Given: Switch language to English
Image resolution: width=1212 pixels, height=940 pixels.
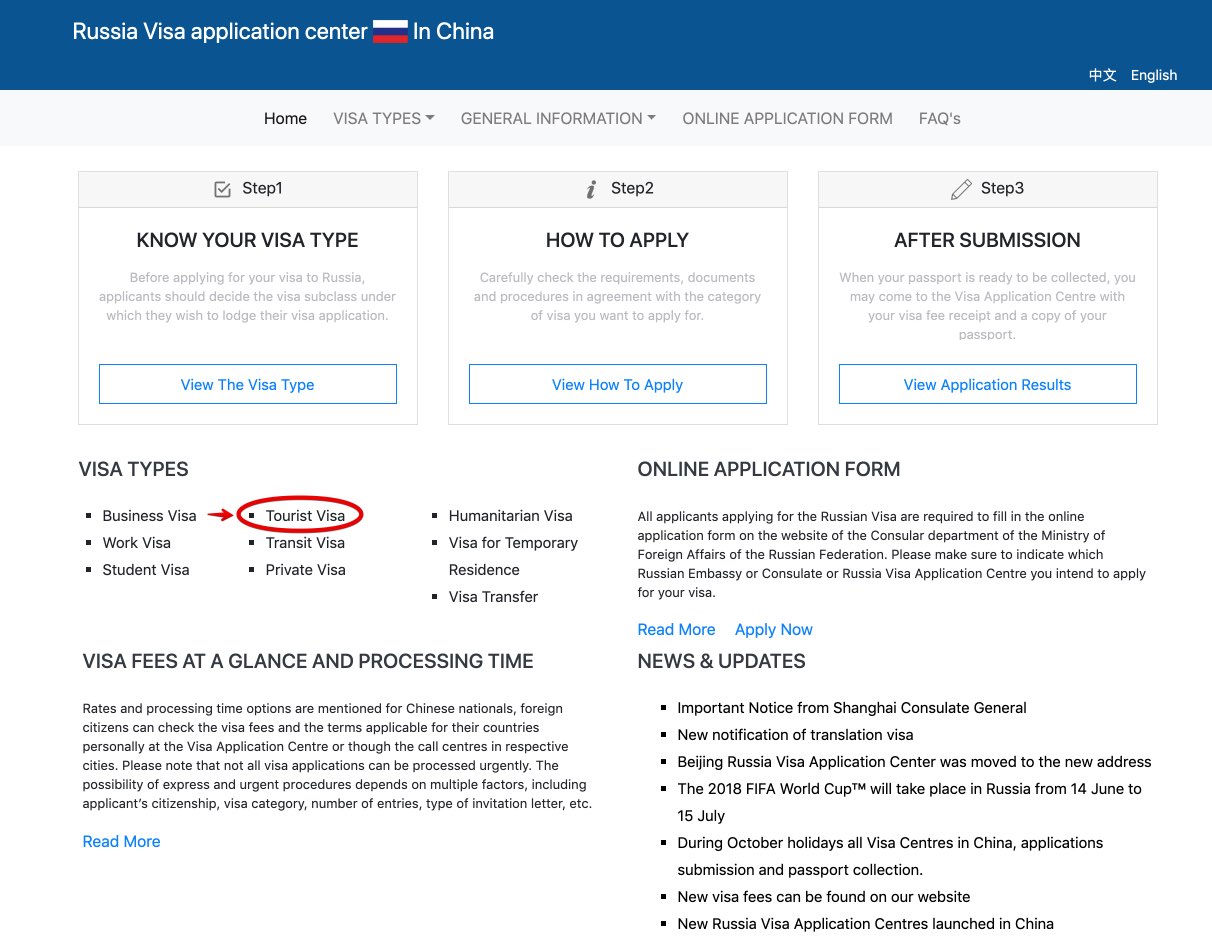Looking at the screenshot, I should click(1154, 75).
